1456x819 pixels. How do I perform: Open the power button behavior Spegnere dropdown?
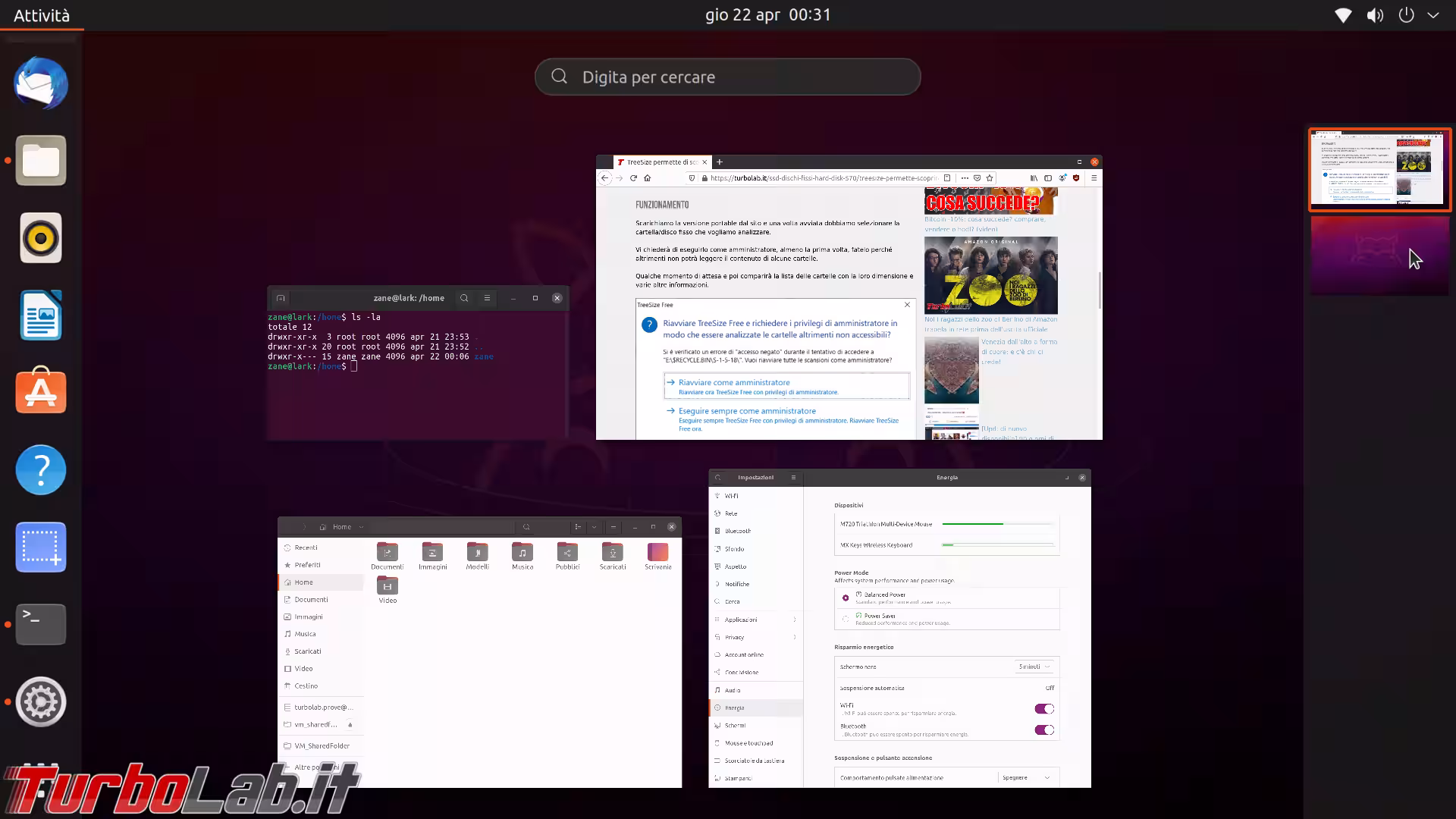coord(1026,778)
